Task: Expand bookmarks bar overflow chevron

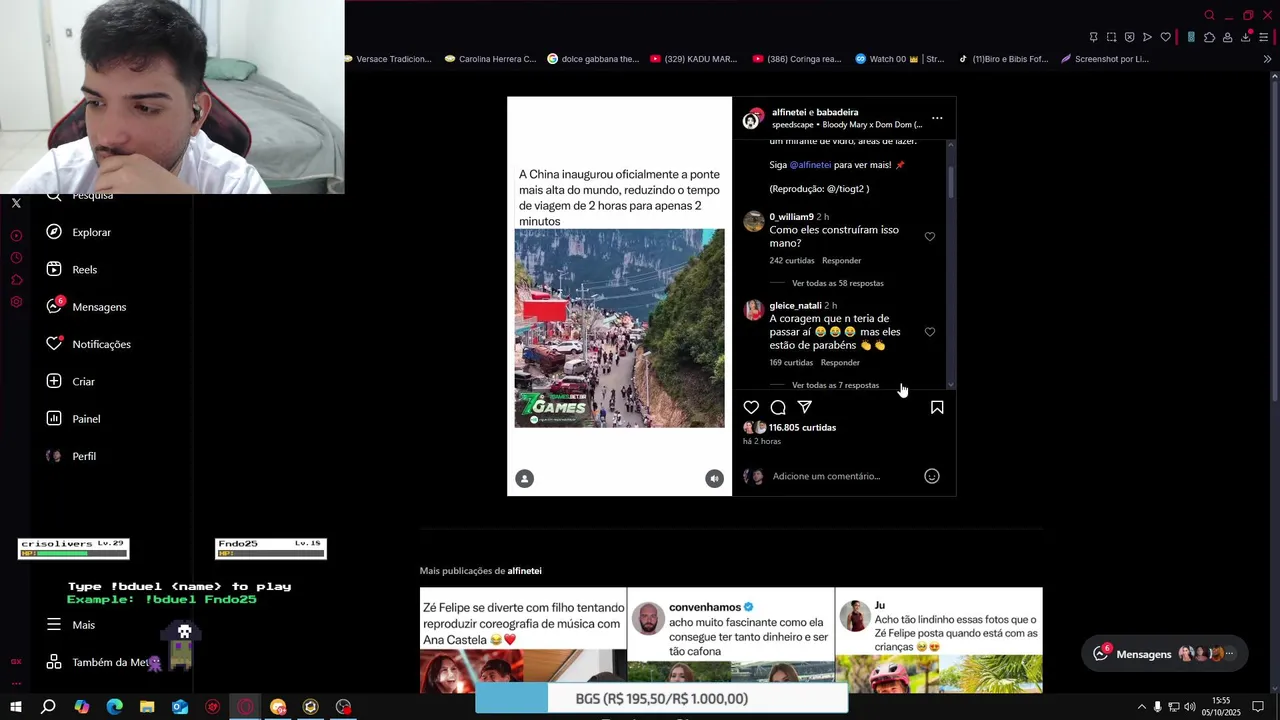Action: (1267, 59)
